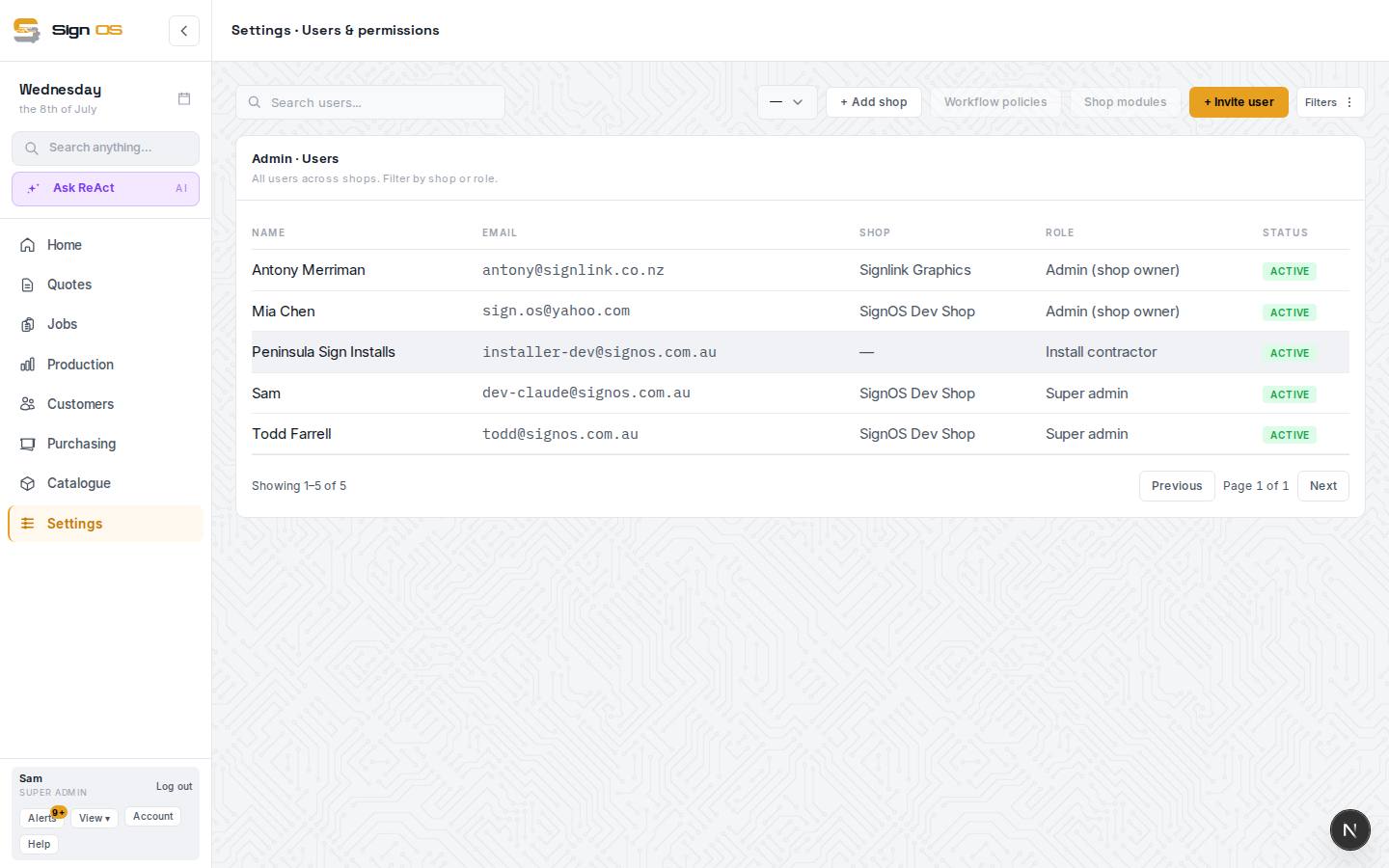Click email dev-claude@signos.com.au
Image resolution: width=1389 pixels, height=868 pixels.
pyautogui.click(x=586, y=393)
